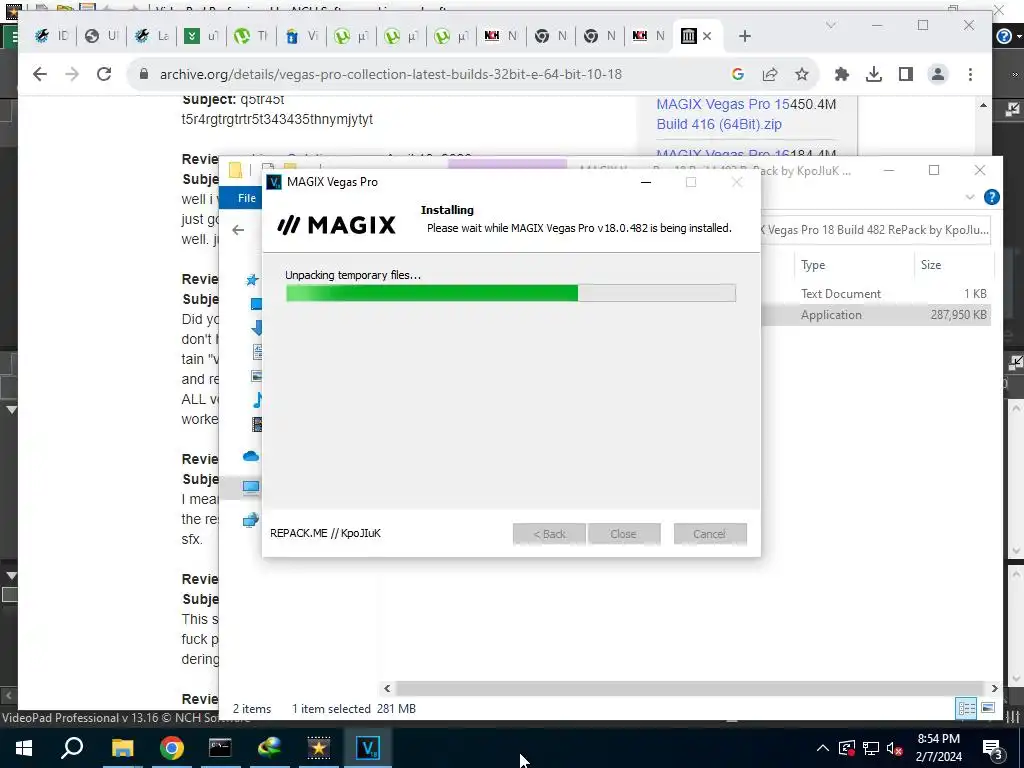Select This PC icon in Explorer sidebar
1024x768 pixels.
[251, 487]
